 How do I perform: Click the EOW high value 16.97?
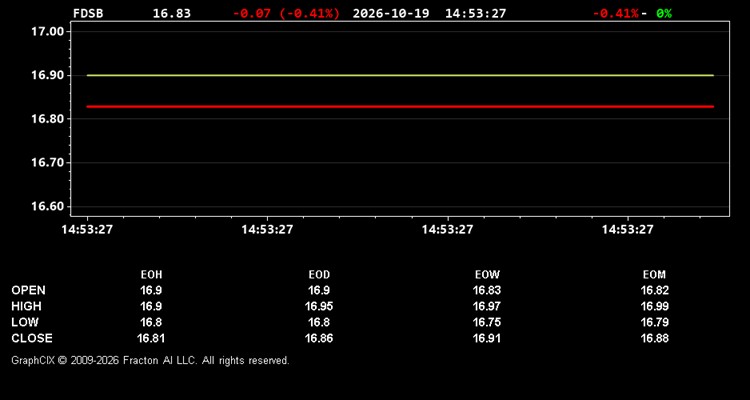[487, 306]
